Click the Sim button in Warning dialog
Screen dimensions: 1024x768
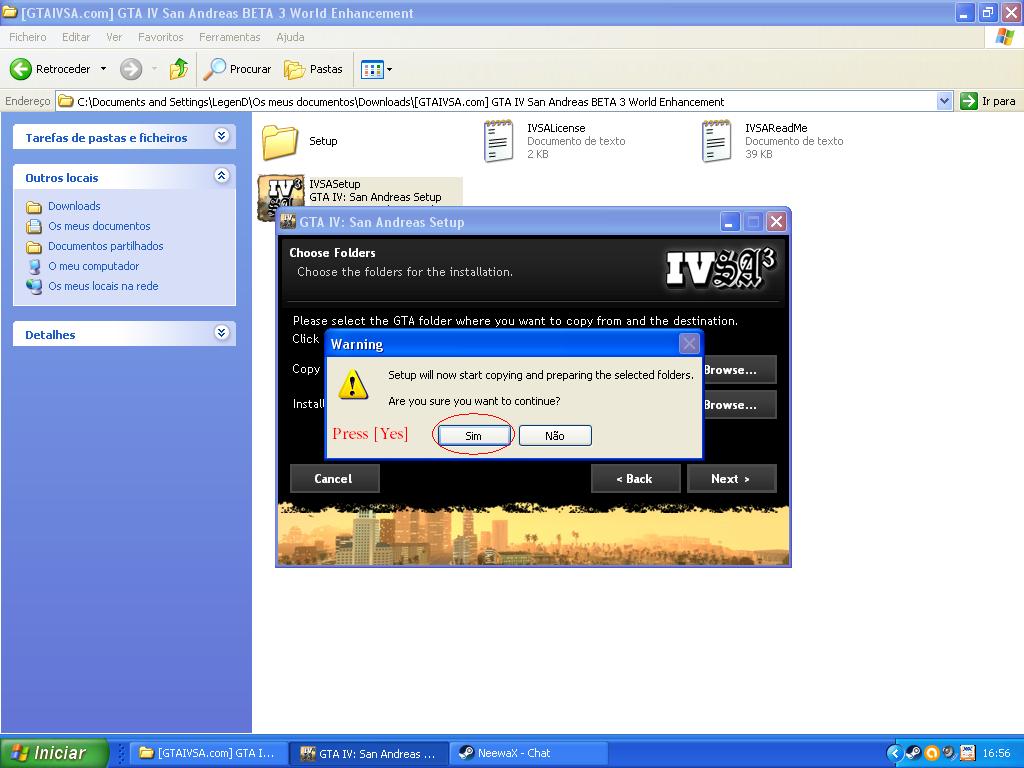pos(473,436)
